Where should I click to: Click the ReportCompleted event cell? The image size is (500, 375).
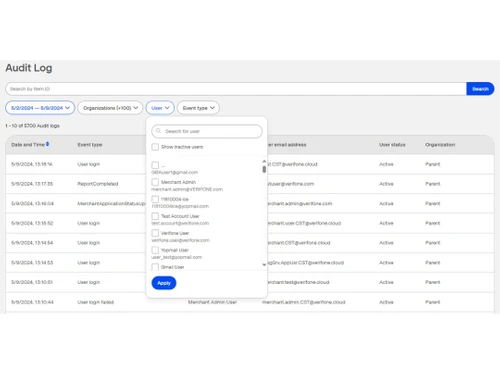98,184
